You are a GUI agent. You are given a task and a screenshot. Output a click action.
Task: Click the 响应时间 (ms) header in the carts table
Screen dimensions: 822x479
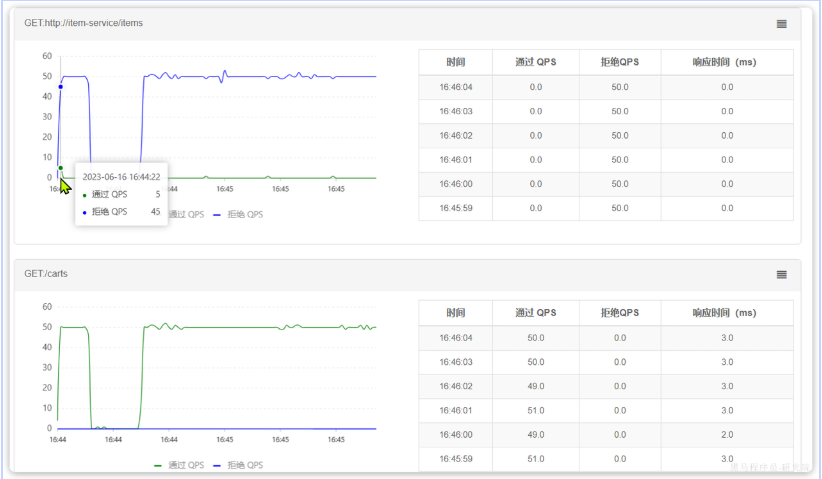(x=726, y=313)
